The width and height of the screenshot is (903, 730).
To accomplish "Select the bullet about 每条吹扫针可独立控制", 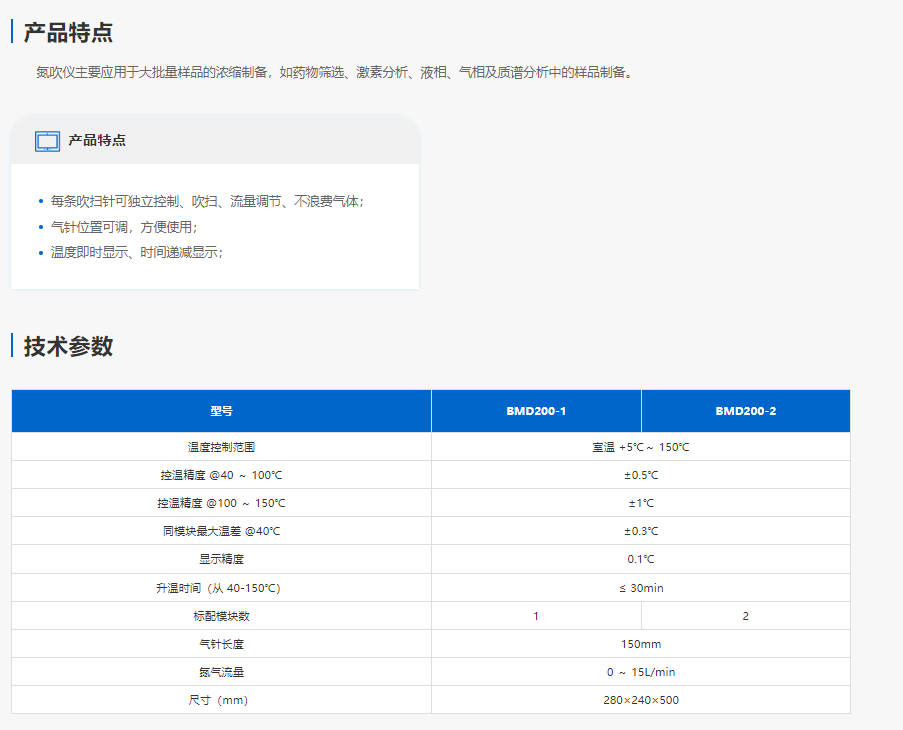I will click(207, 201).
